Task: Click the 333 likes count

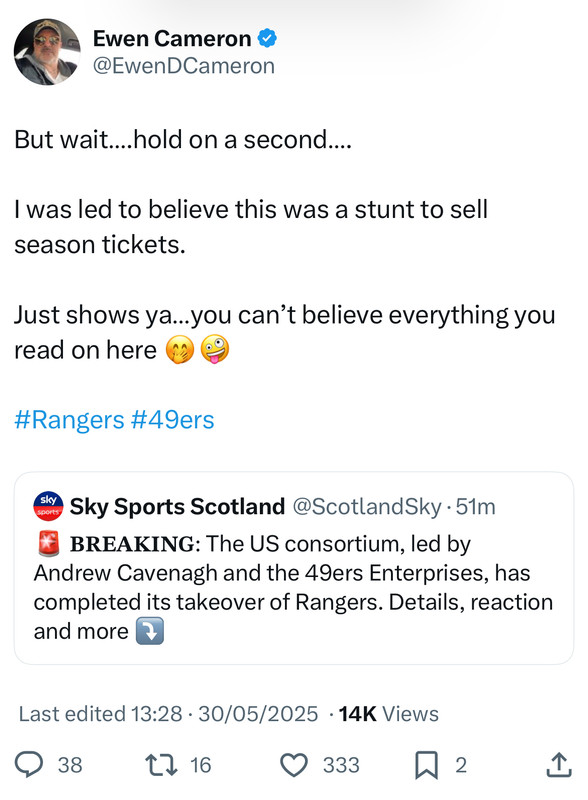Action: tap(341, 765)
